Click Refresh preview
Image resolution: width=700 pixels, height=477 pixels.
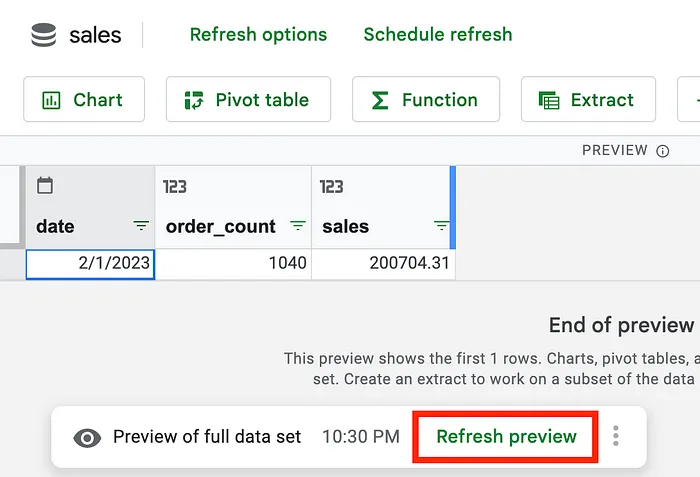(506, 436)
